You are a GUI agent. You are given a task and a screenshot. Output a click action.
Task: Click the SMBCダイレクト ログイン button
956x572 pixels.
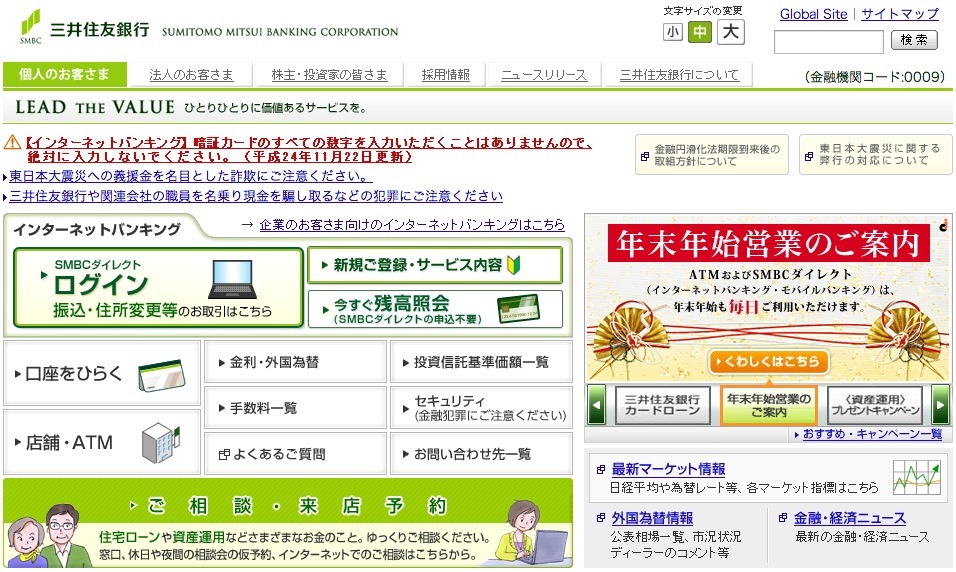(x=158, y=287)
